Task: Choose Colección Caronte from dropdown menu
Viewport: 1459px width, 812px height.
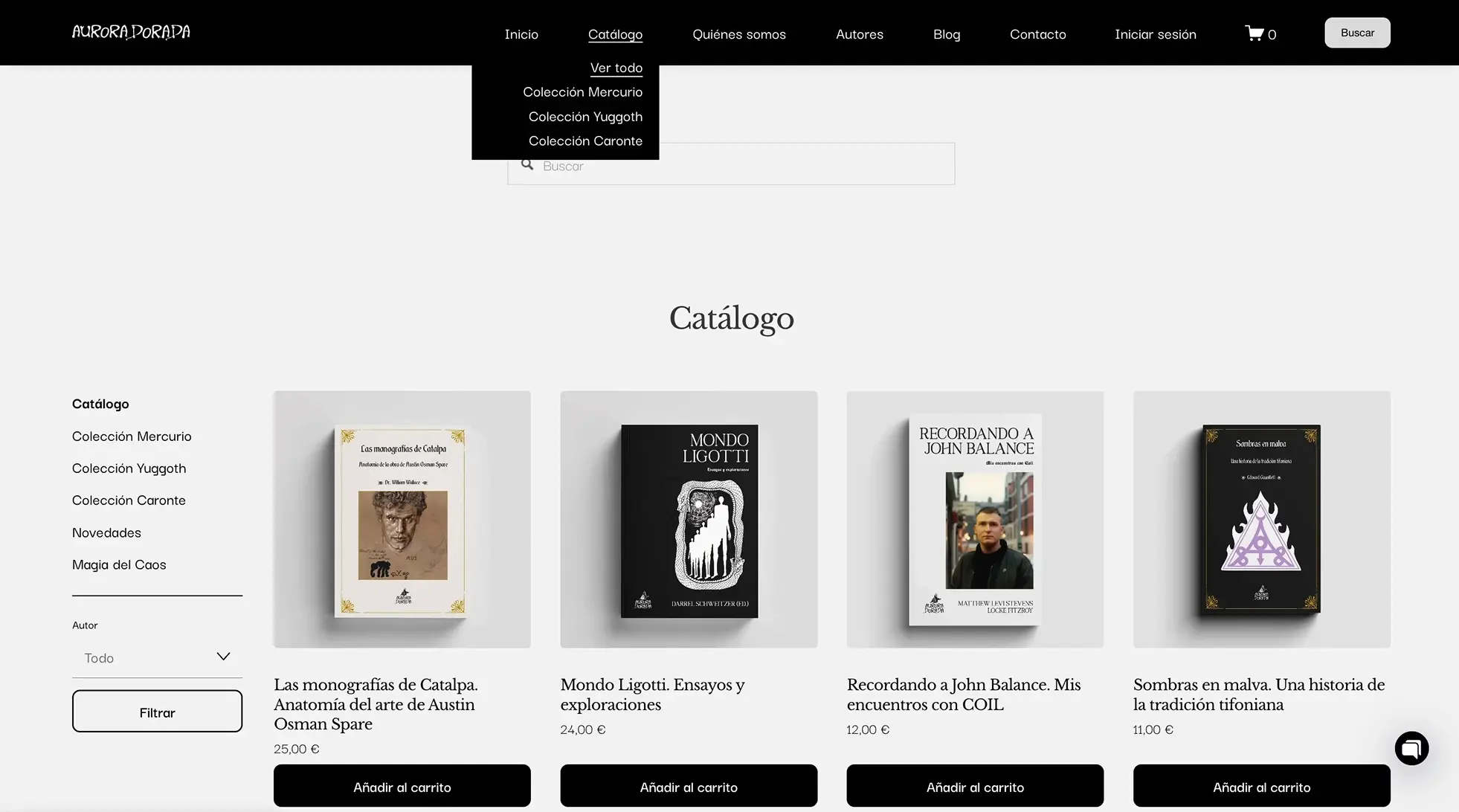Action: 585,141
